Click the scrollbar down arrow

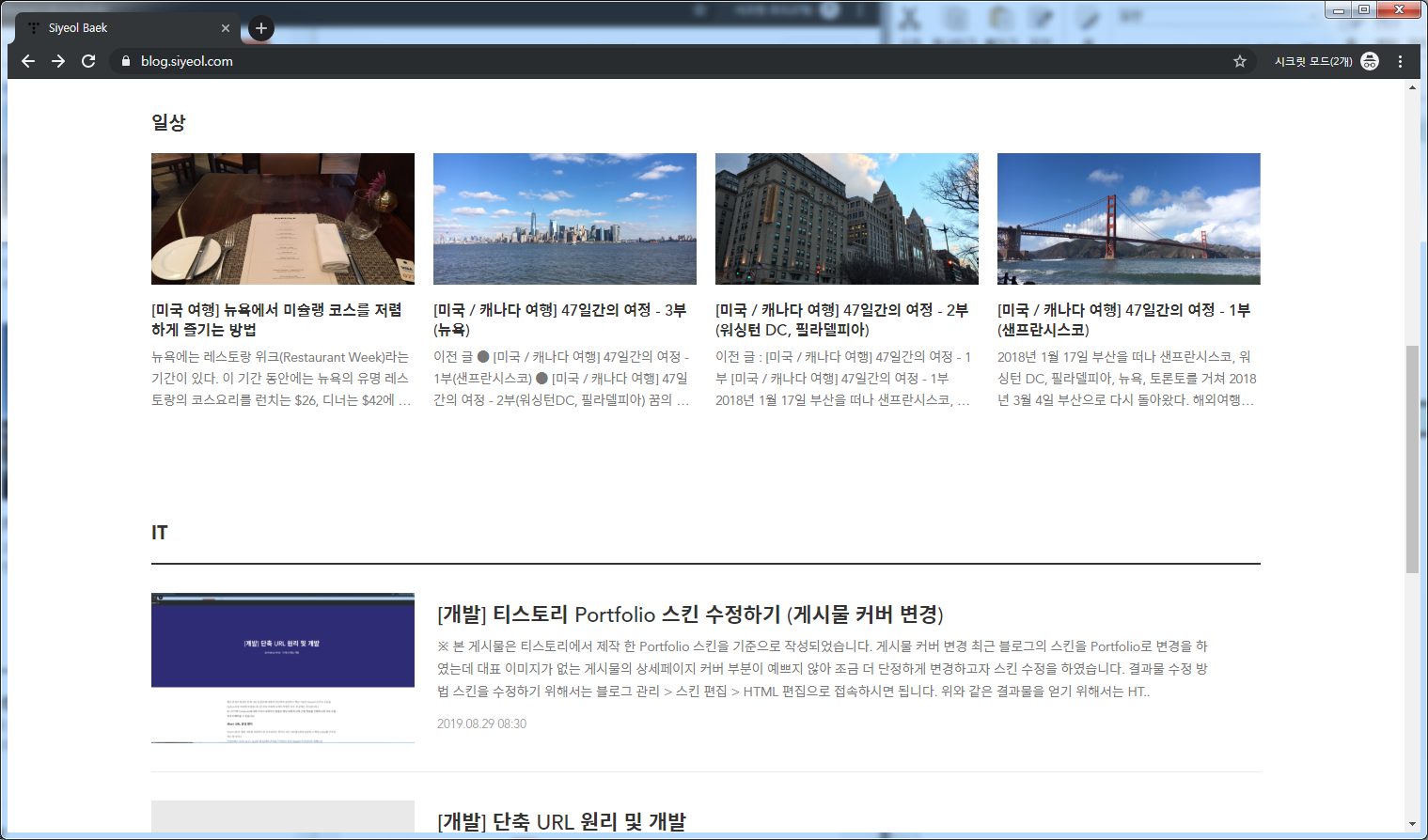(1412, 825)
